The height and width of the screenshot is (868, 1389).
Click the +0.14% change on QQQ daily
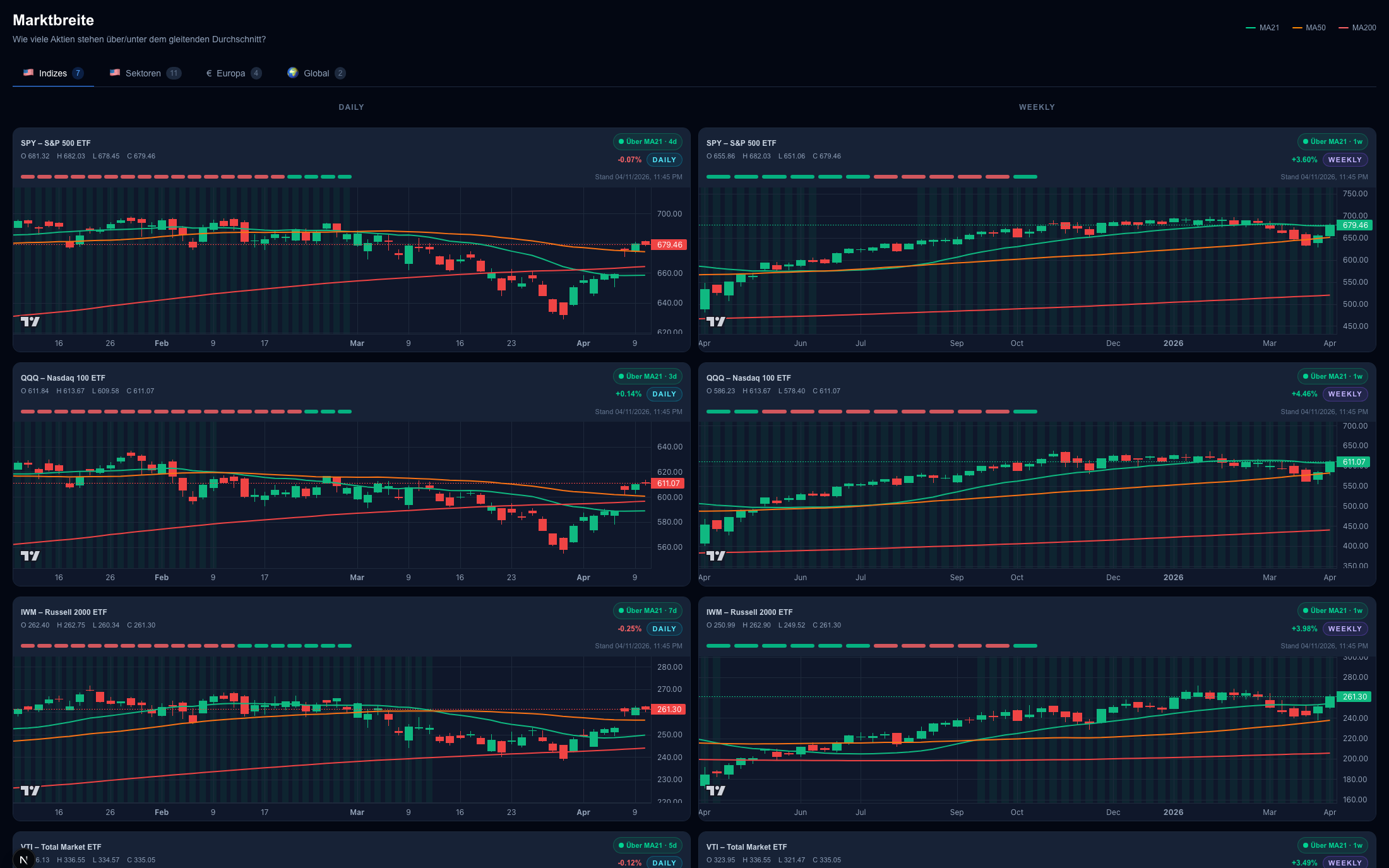point(628,394)
